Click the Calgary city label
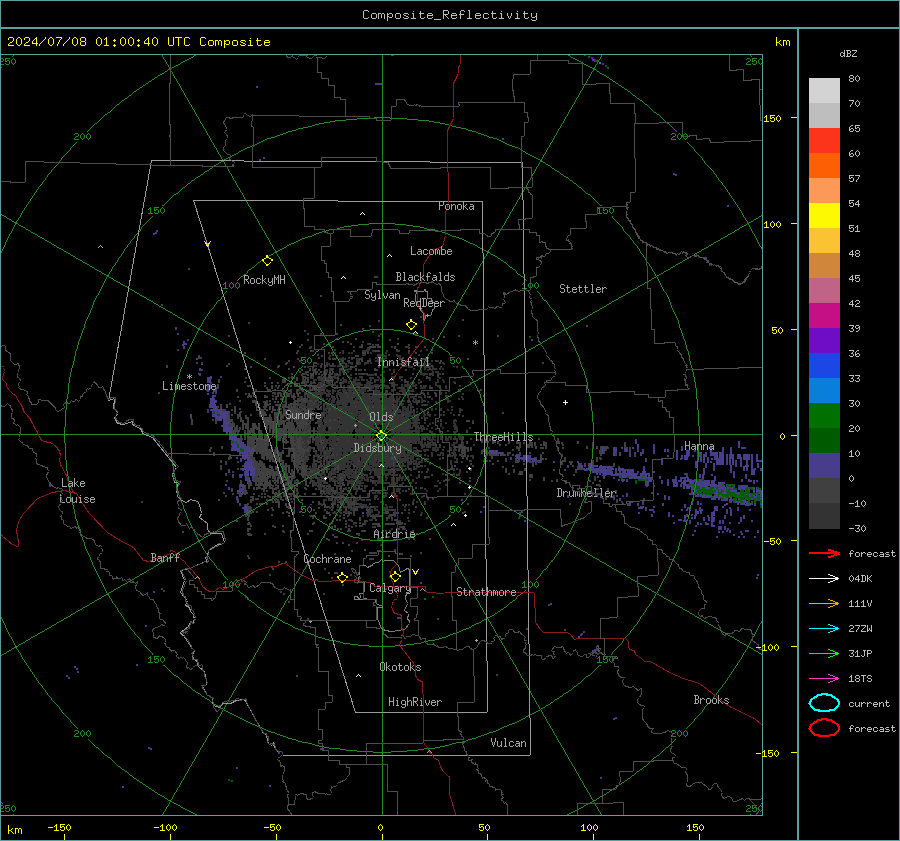900x841 pixels. point(390,588)
